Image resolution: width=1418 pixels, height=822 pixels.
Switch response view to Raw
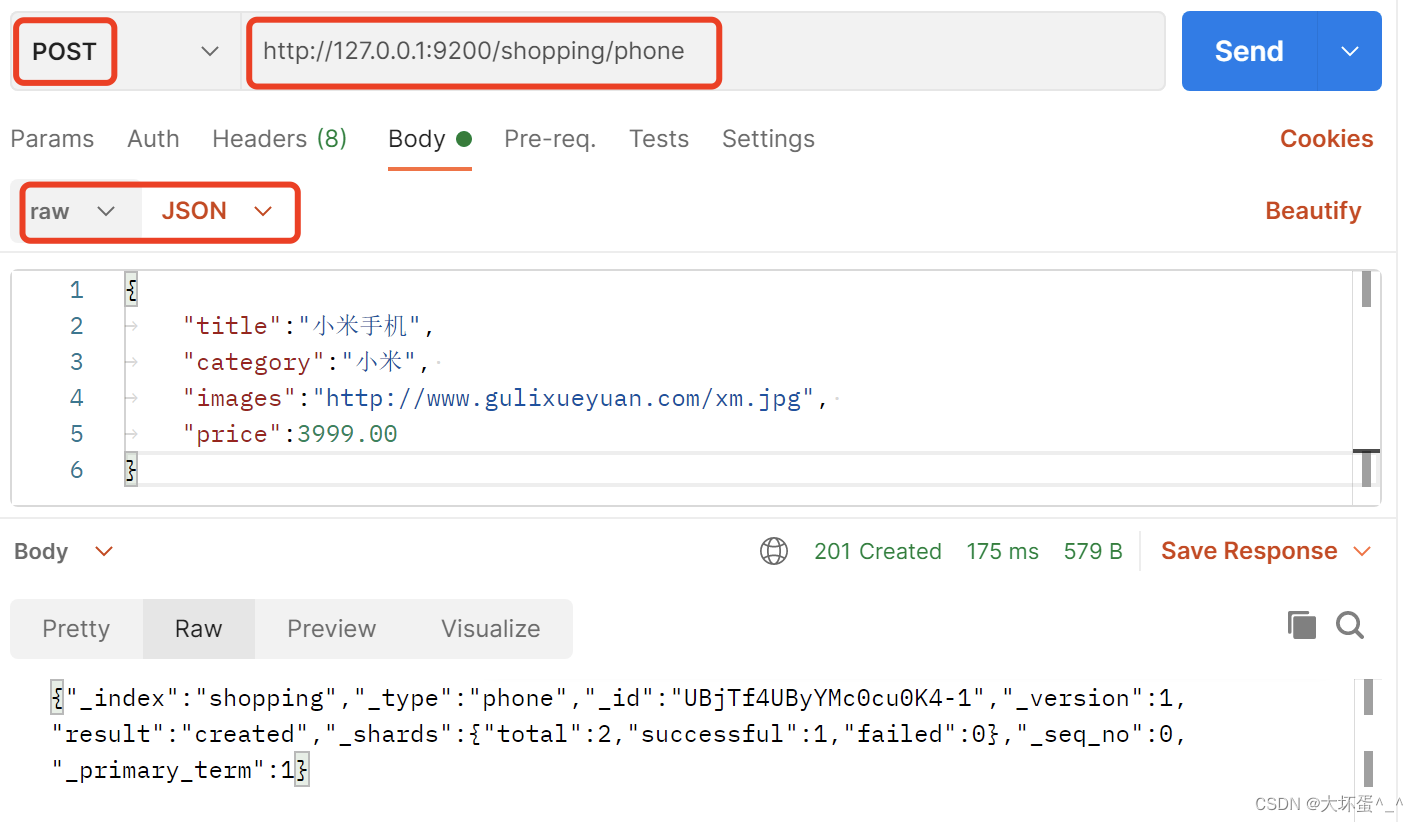point(198,629)
